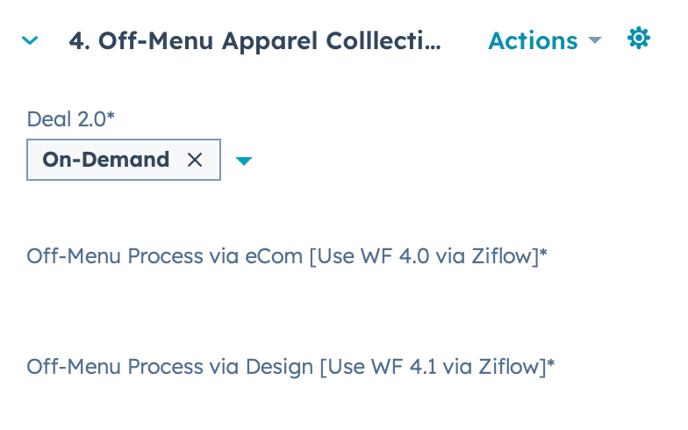
Task: Expand Deal 2.0 options using teal triangle
Action: [243, 161]
